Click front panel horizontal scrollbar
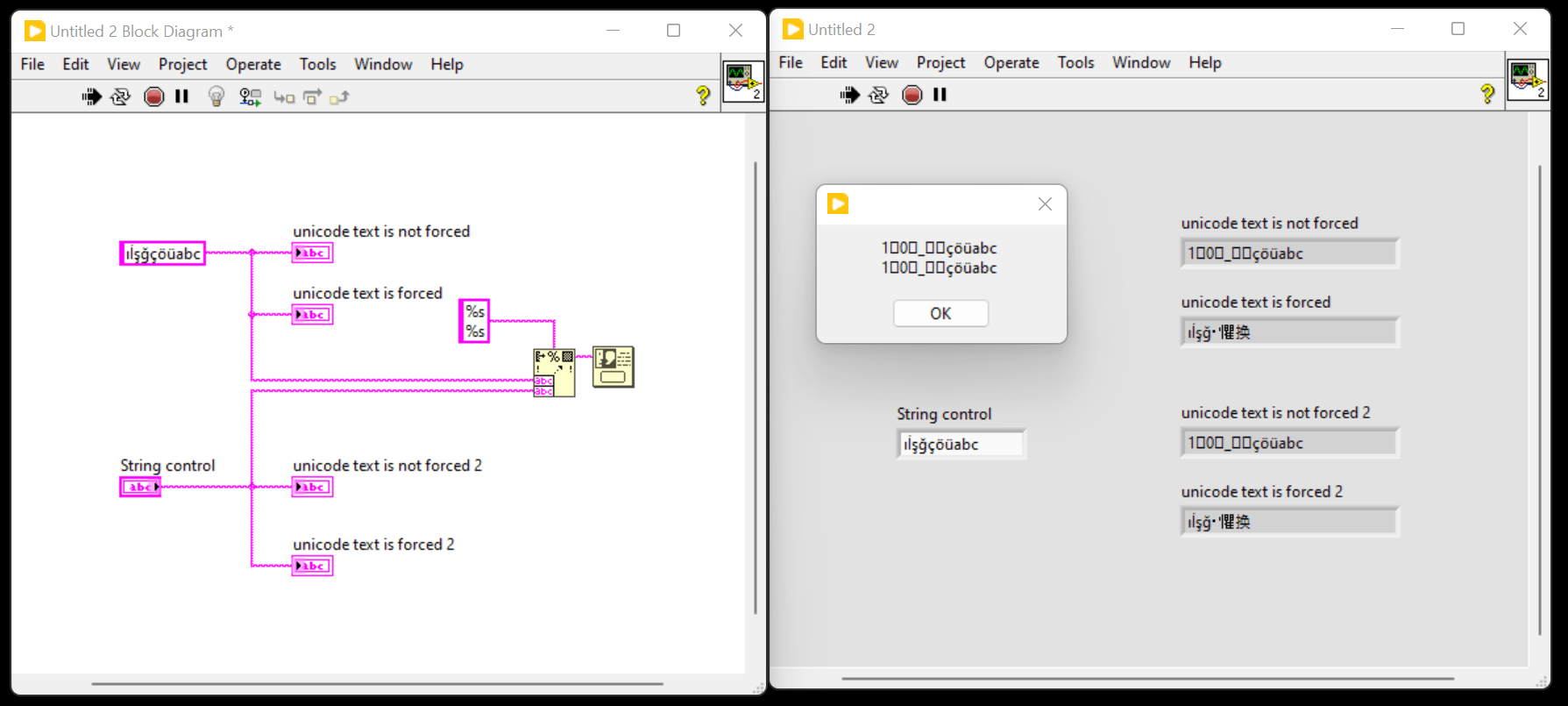This screenshot has height=706, width=1568. (1148, 678)
